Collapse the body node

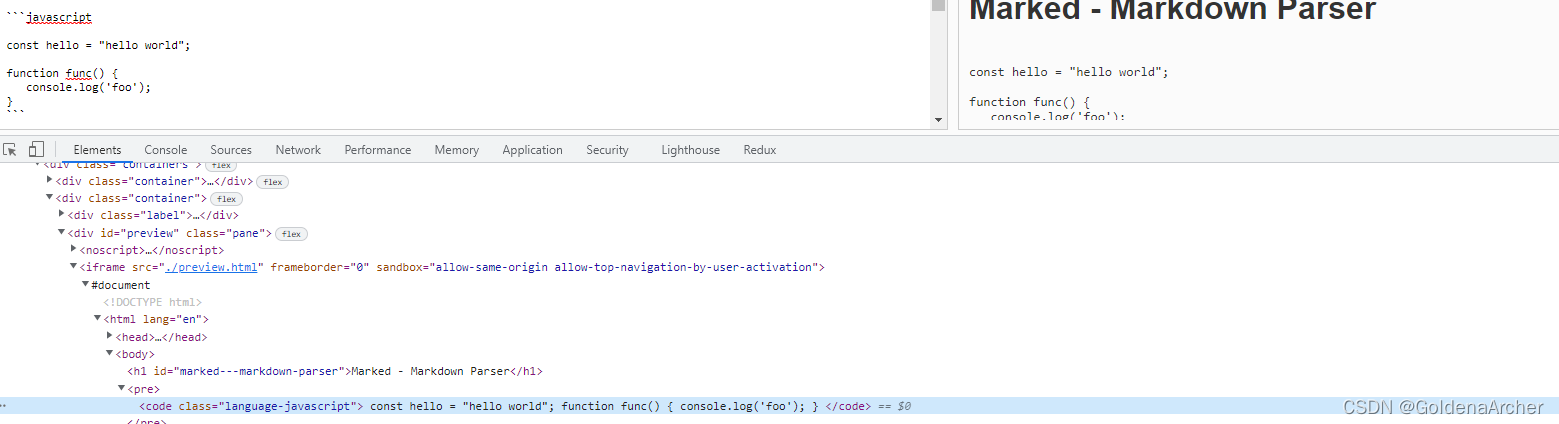click(x=110, y=354)
